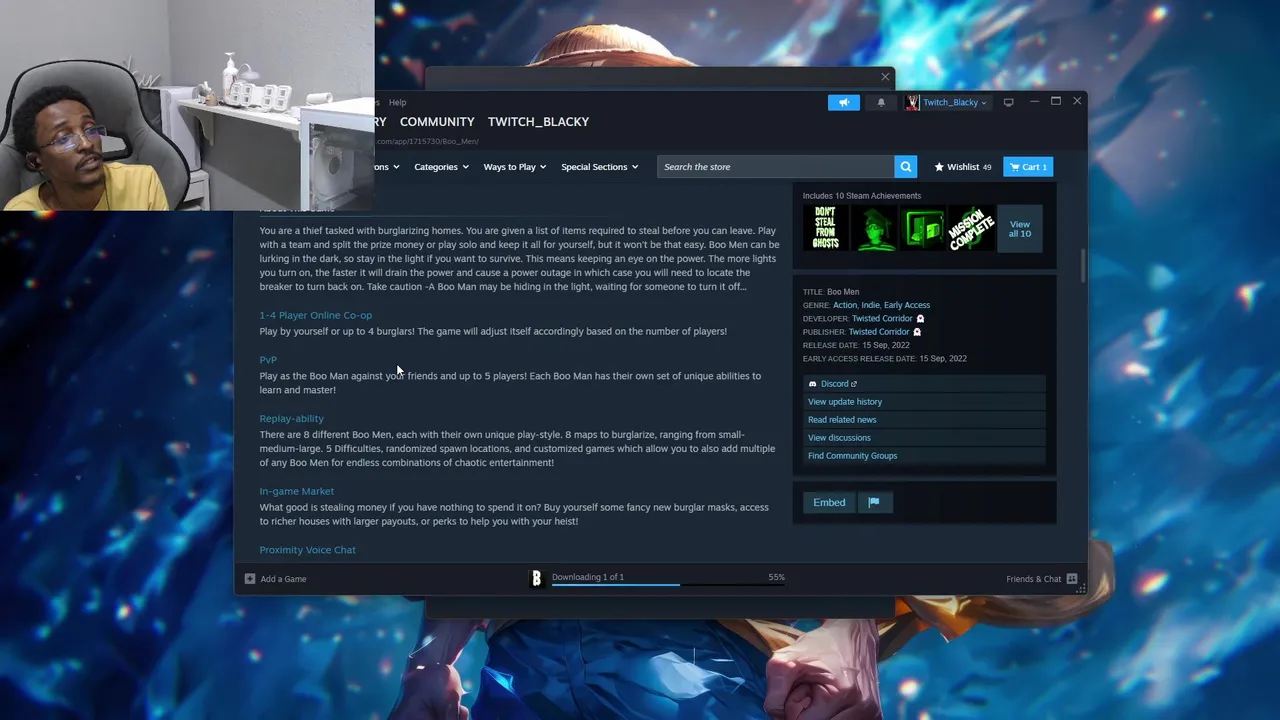Open Cart 1
The width and height of the screenshot is (1280, 720).
1028,167
